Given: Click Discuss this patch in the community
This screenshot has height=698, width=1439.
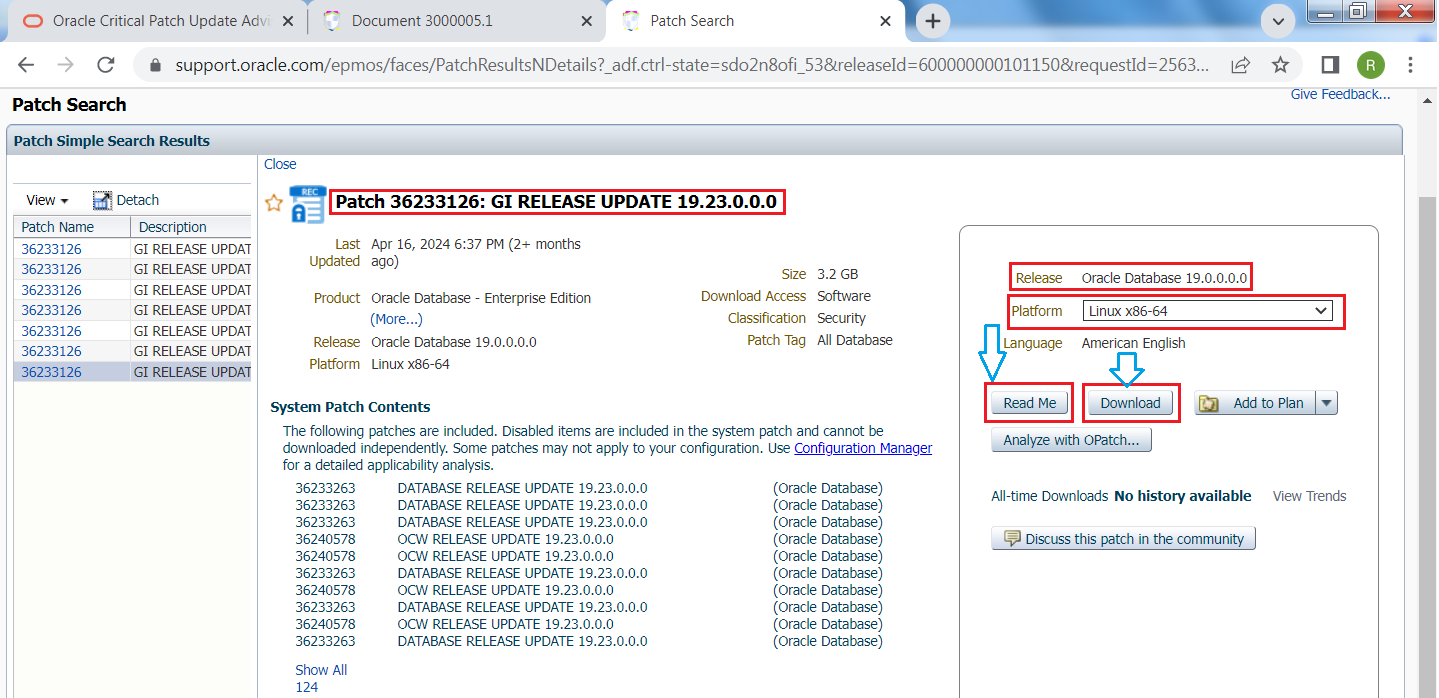Looking at the screenshot, I should (x=1123, y=539).
